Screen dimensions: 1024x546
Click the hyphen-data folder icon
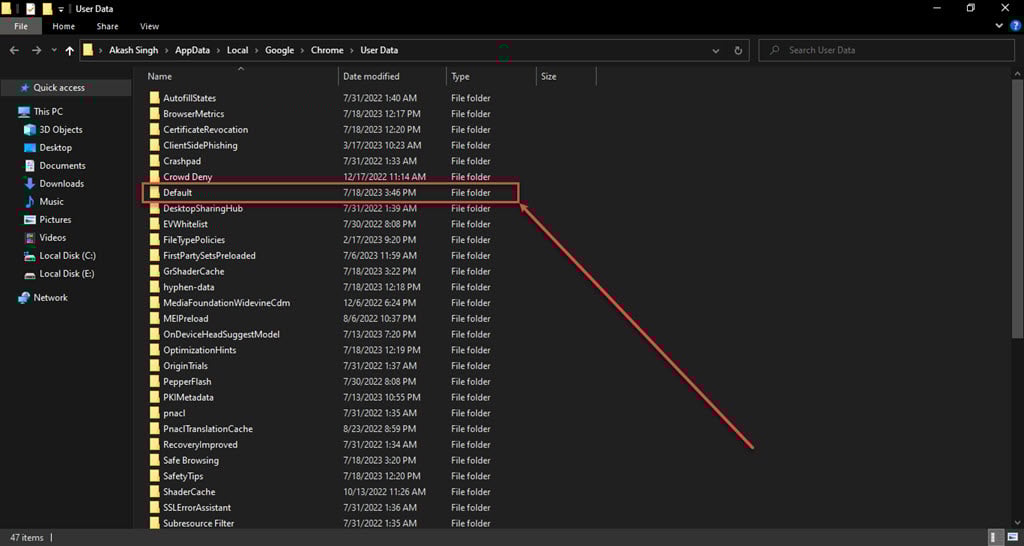tap(154, 287)
